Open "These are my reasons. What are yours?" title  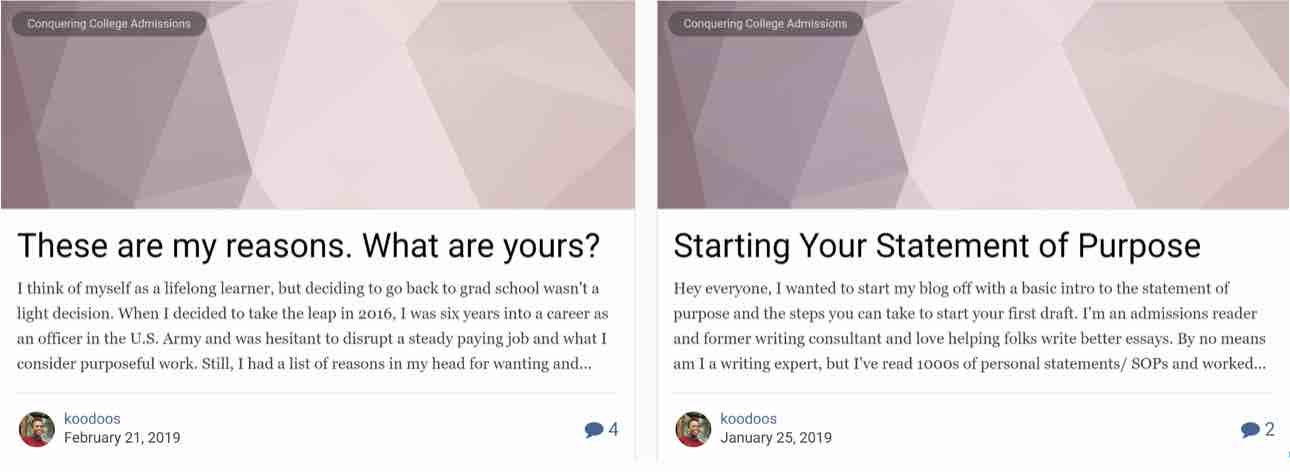point(309,245)
